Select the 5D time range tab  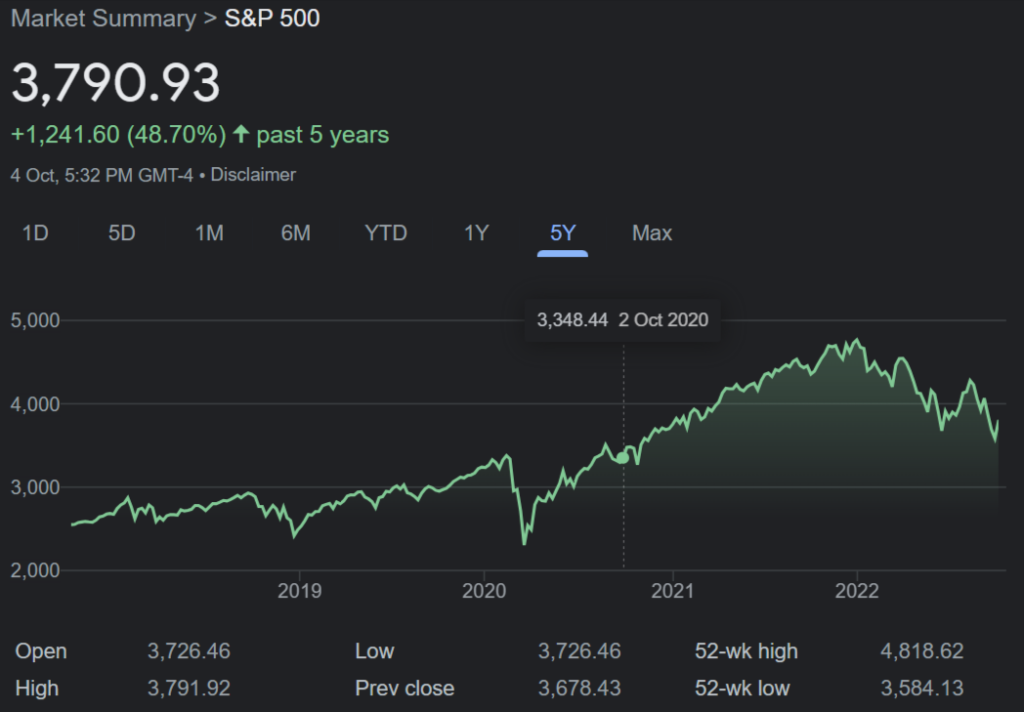[x=121, y=233]
